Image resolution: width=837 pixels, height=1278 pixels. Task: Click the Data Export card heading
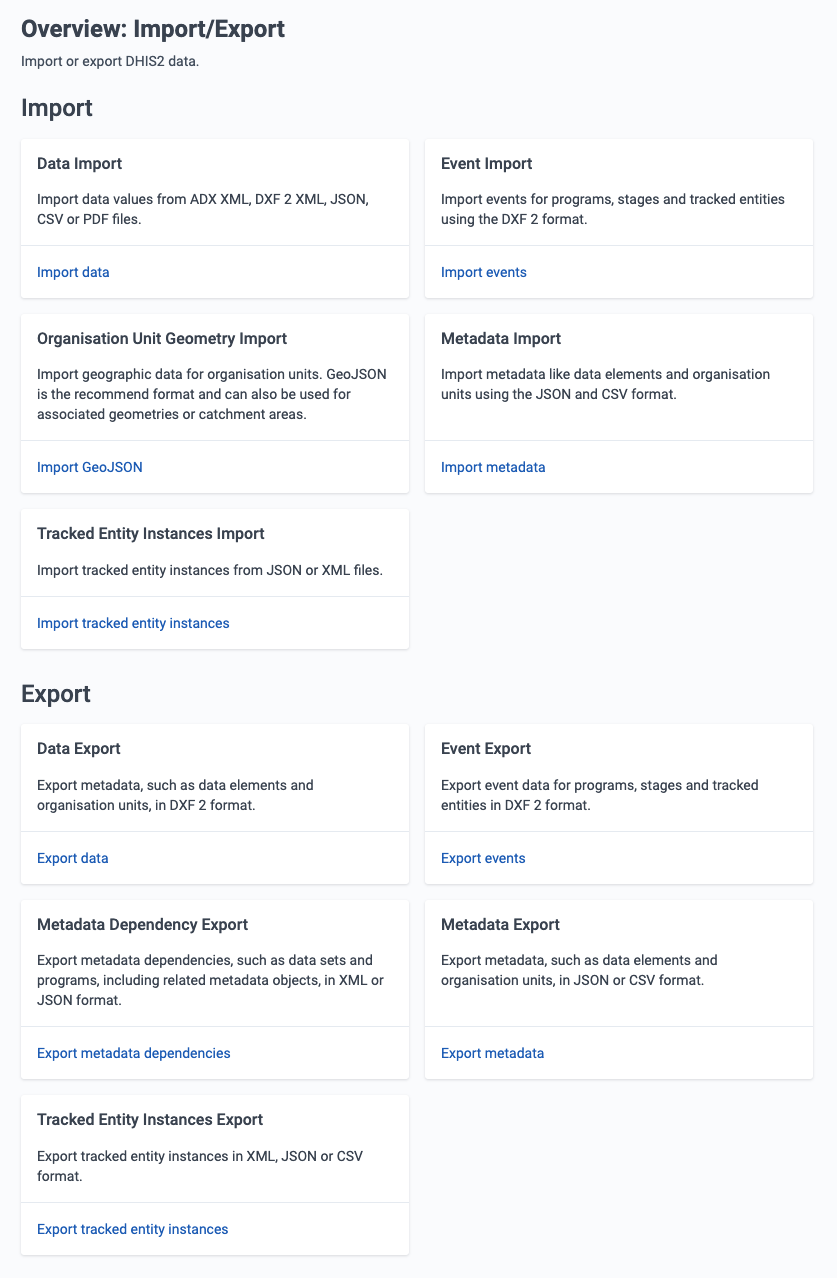[x=79, y=748]
